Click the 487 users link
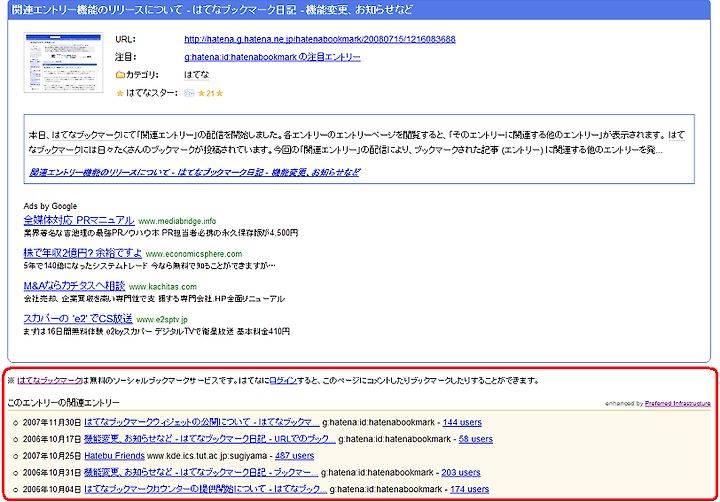 pyautogui.click(x=294, y=456)
